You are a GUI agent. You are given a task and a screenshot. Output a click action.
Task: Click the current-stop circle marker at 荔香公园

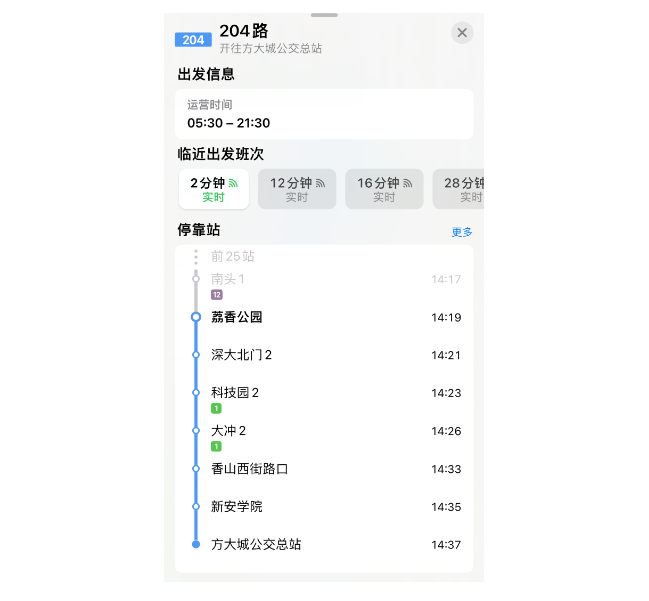coord(196,317)
